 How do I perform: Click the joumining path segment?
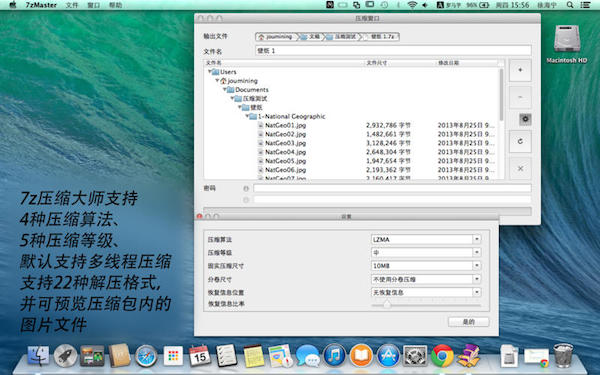[x=276, y=37]
